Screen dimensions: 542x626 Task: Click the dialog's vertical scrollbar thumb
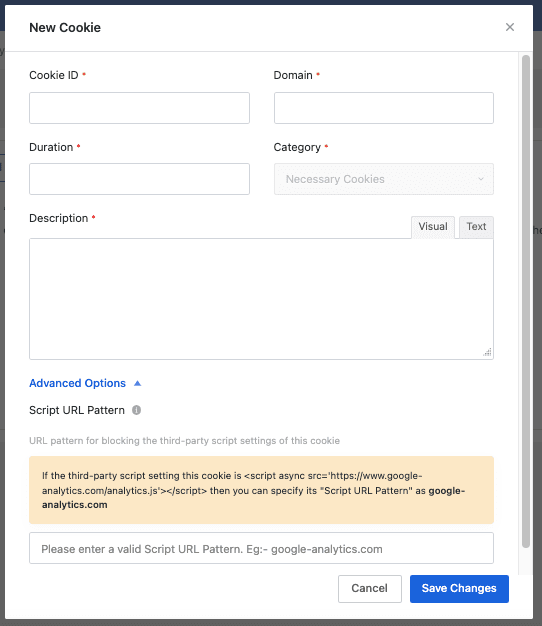click(526, 301)
